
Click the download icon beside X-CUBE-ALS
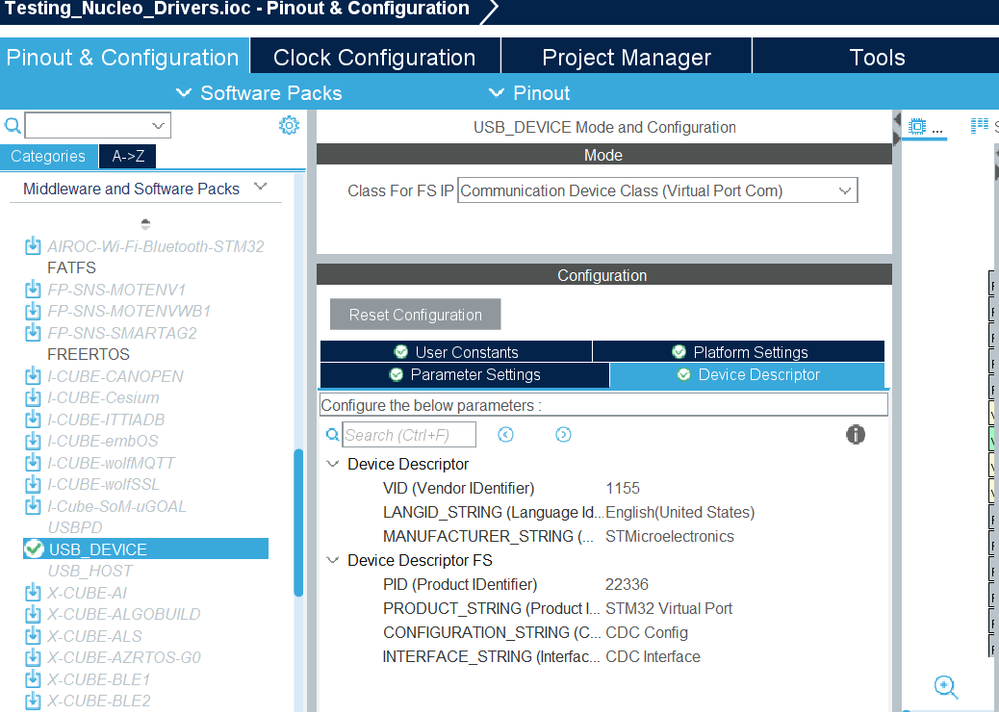tap(32, 636)
